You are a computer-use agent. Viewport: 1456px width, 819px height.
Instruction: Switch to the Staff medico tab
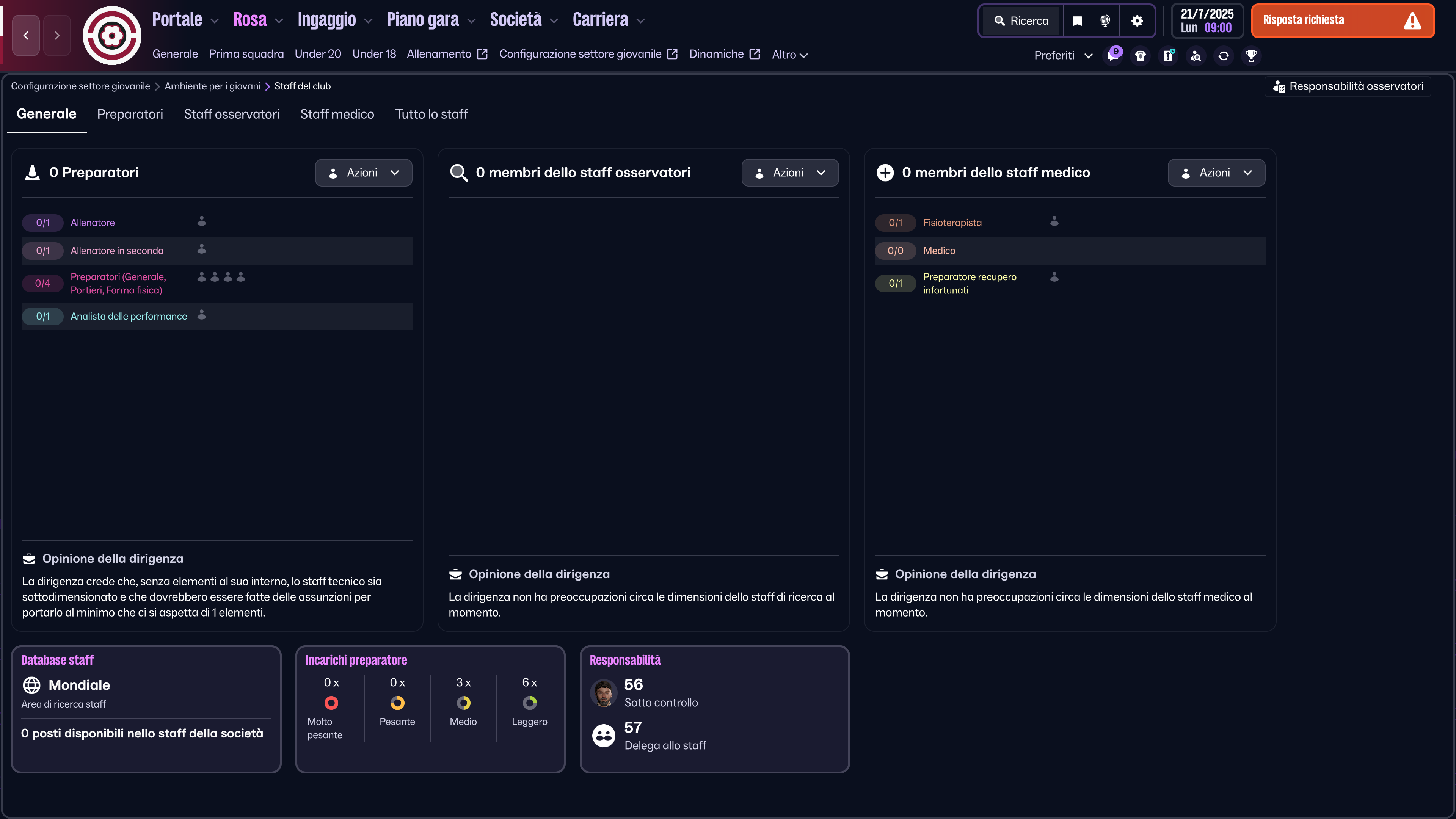(337, 114)
